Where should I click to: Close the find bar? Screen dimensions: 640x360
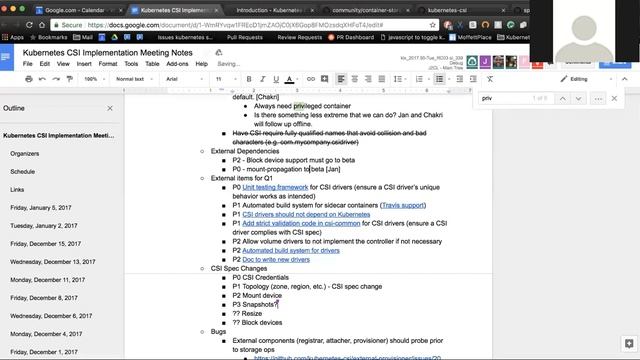(x=614, y=98)
